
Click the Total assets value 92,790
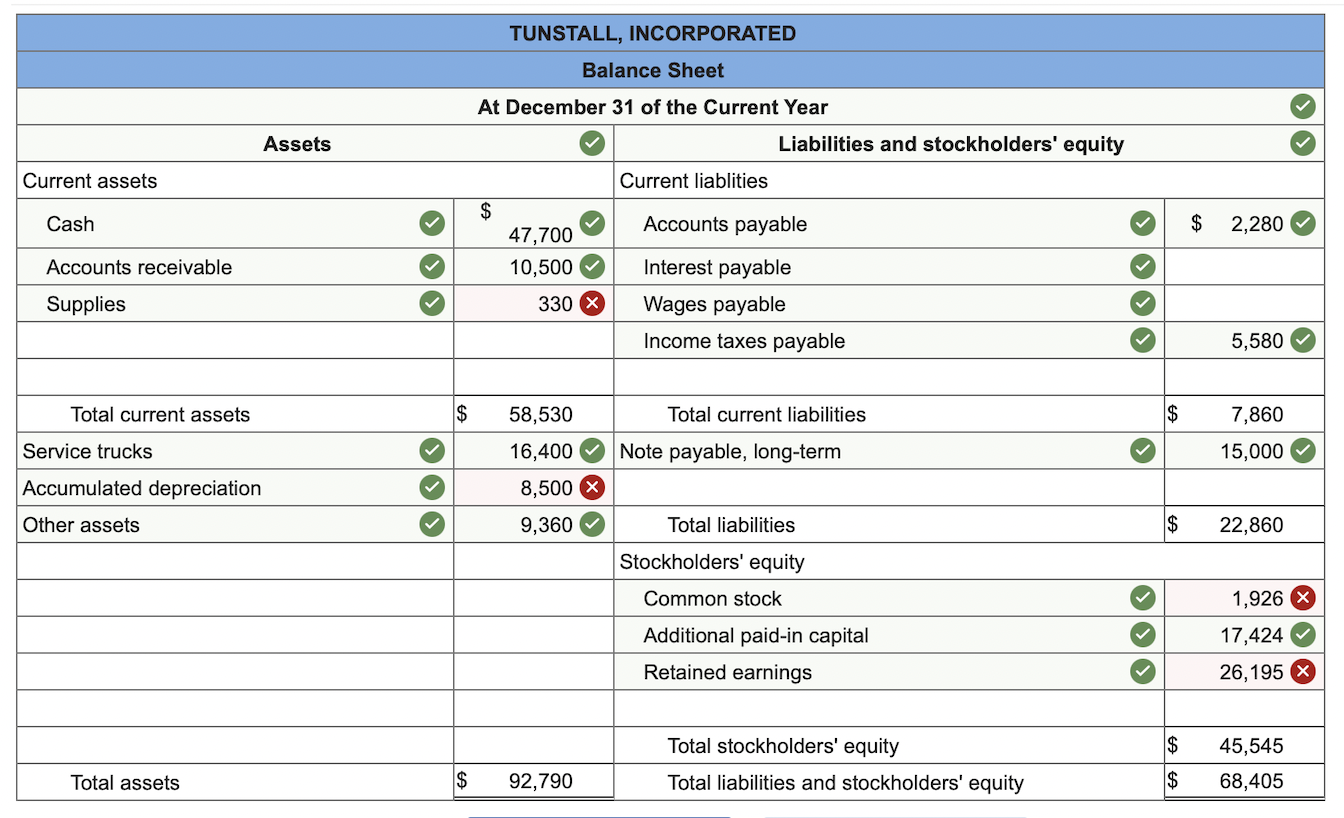(541, 782)
